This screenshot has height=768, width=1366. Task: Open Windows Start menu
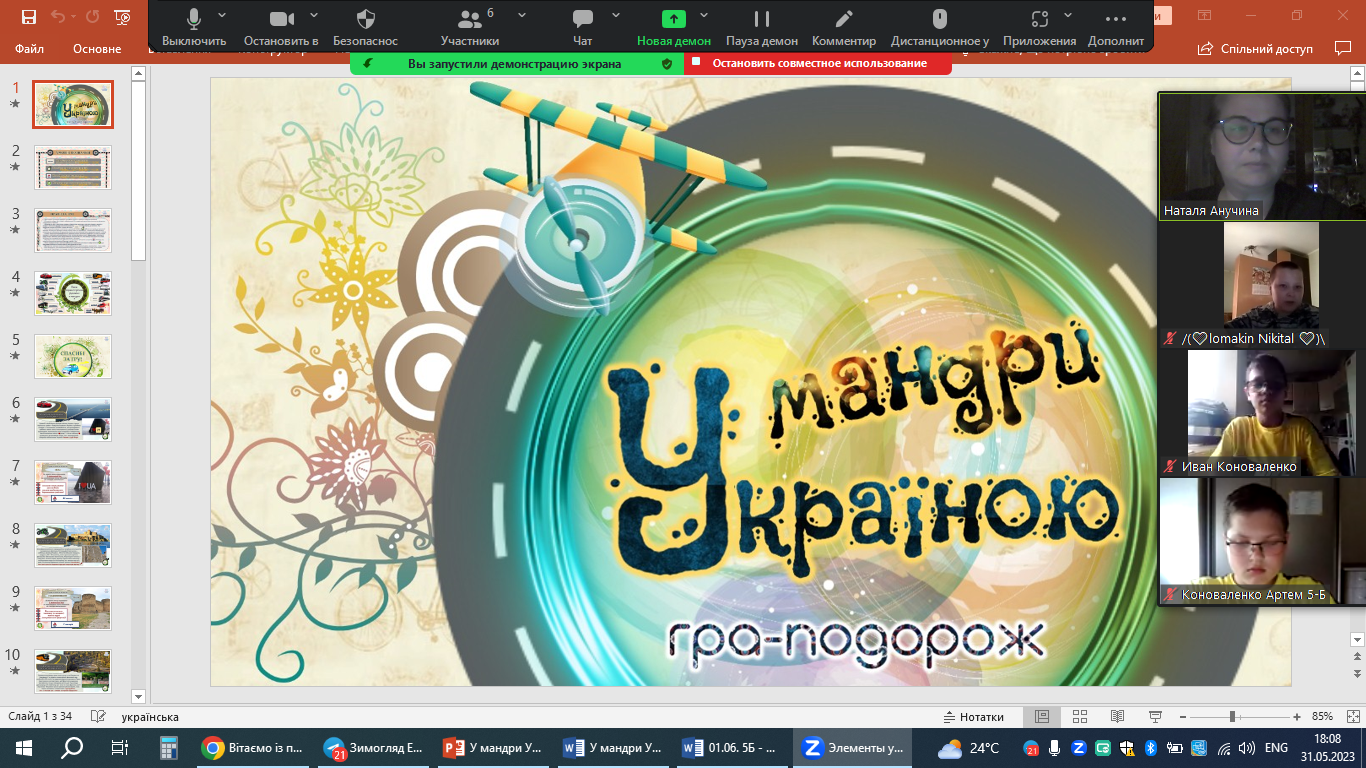(x=24, y=747)
